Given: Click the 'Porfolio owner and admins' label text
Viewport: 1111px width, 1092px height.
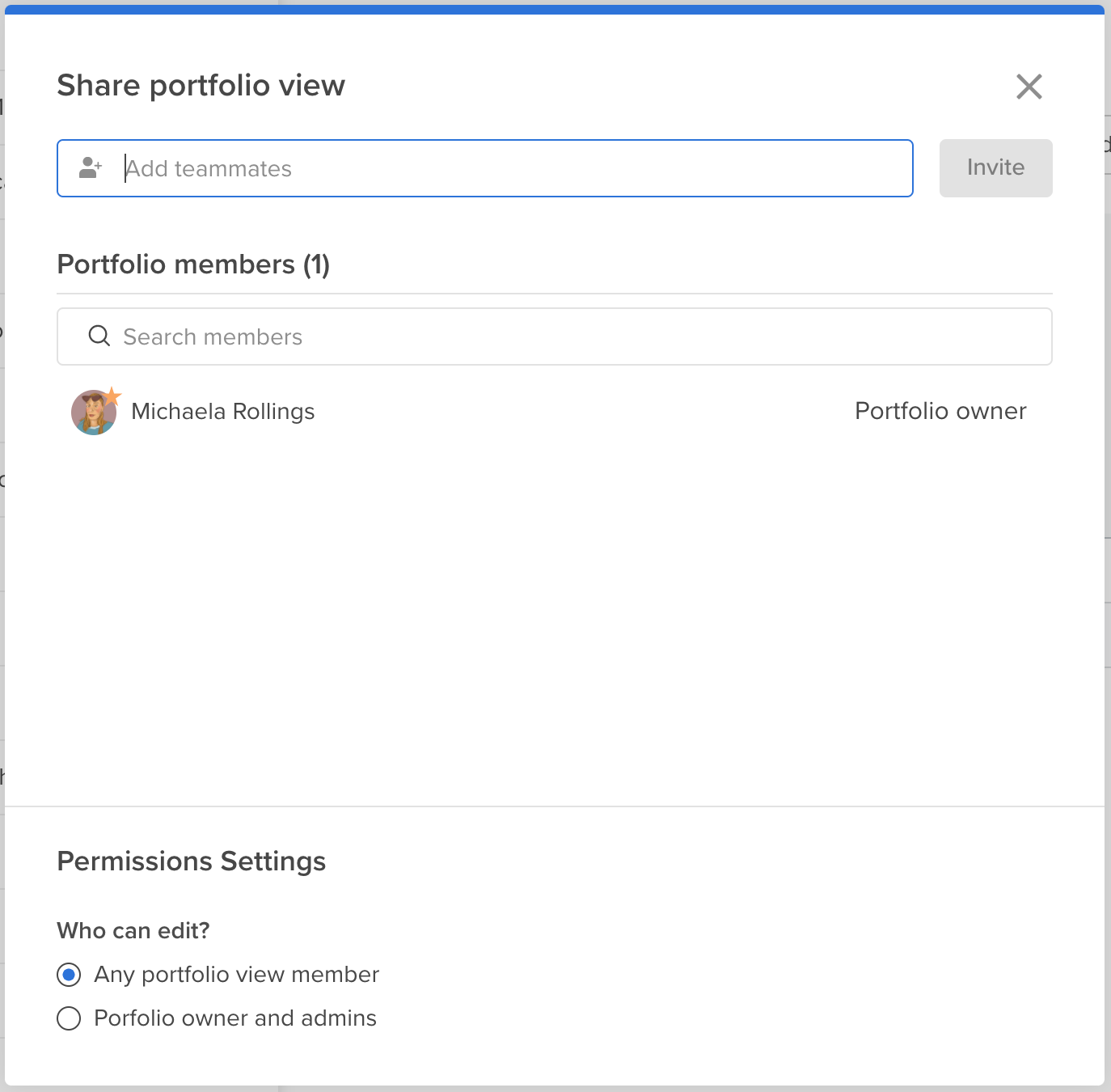Looking at the screenshot, I should coord(235,1018).
